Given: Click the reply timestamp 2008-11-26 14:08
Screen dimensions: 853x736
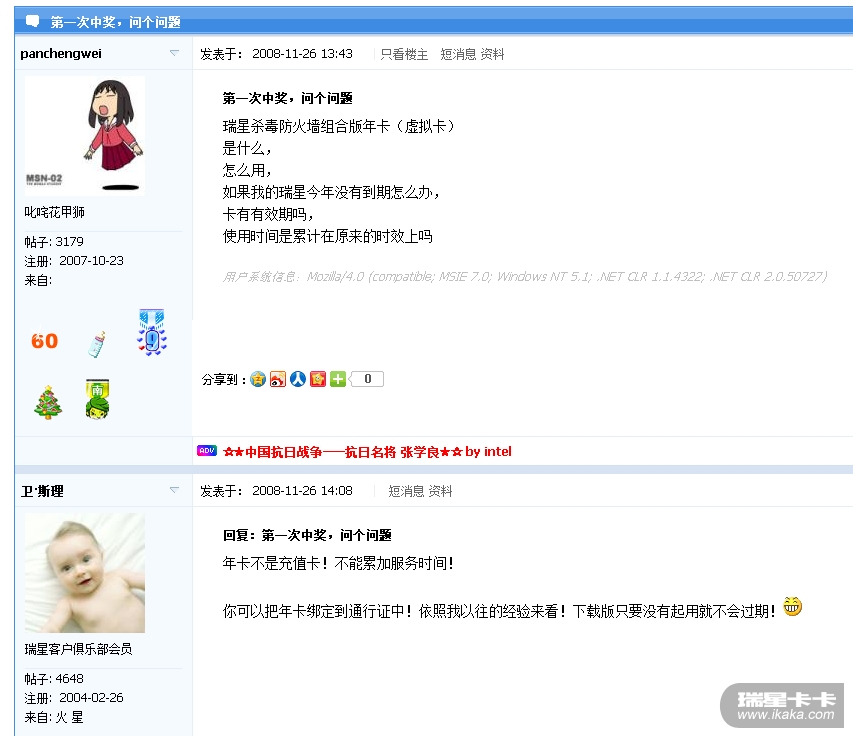Looking at the screenshot, I should point(302,491).
